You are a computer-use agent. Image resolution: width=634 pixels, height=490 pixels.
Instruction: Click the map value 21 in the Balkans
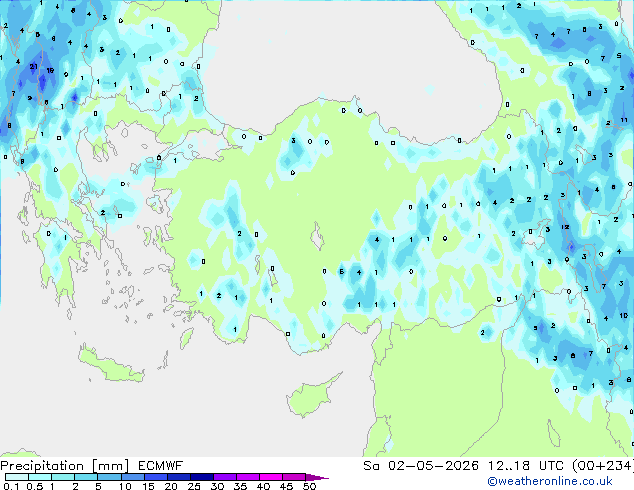click(x=34, y=66)
